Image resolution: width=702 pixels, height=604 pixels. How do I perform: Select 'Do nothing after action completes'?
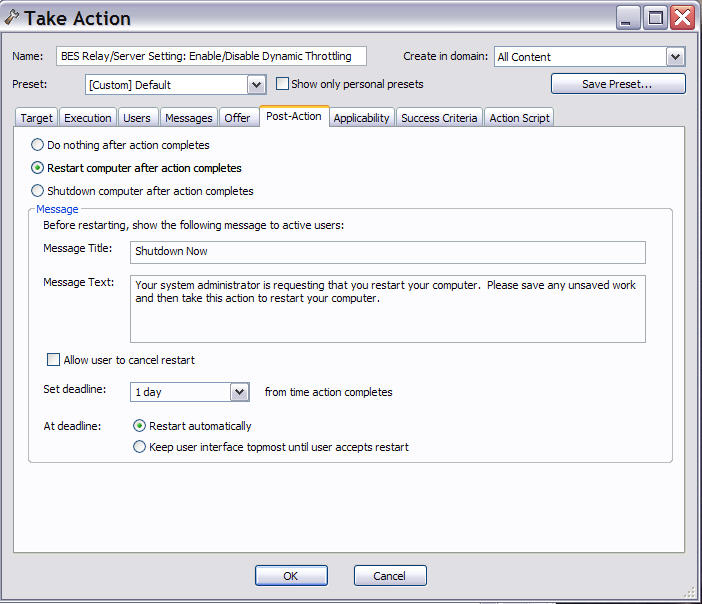coord(38,145)
